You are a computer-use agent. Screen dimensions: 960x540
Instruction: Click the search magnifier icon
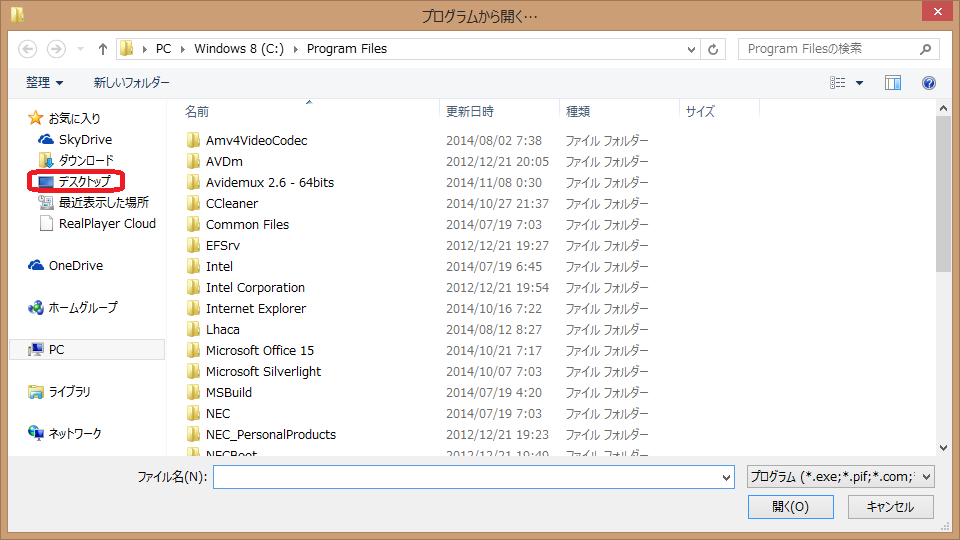925,49
